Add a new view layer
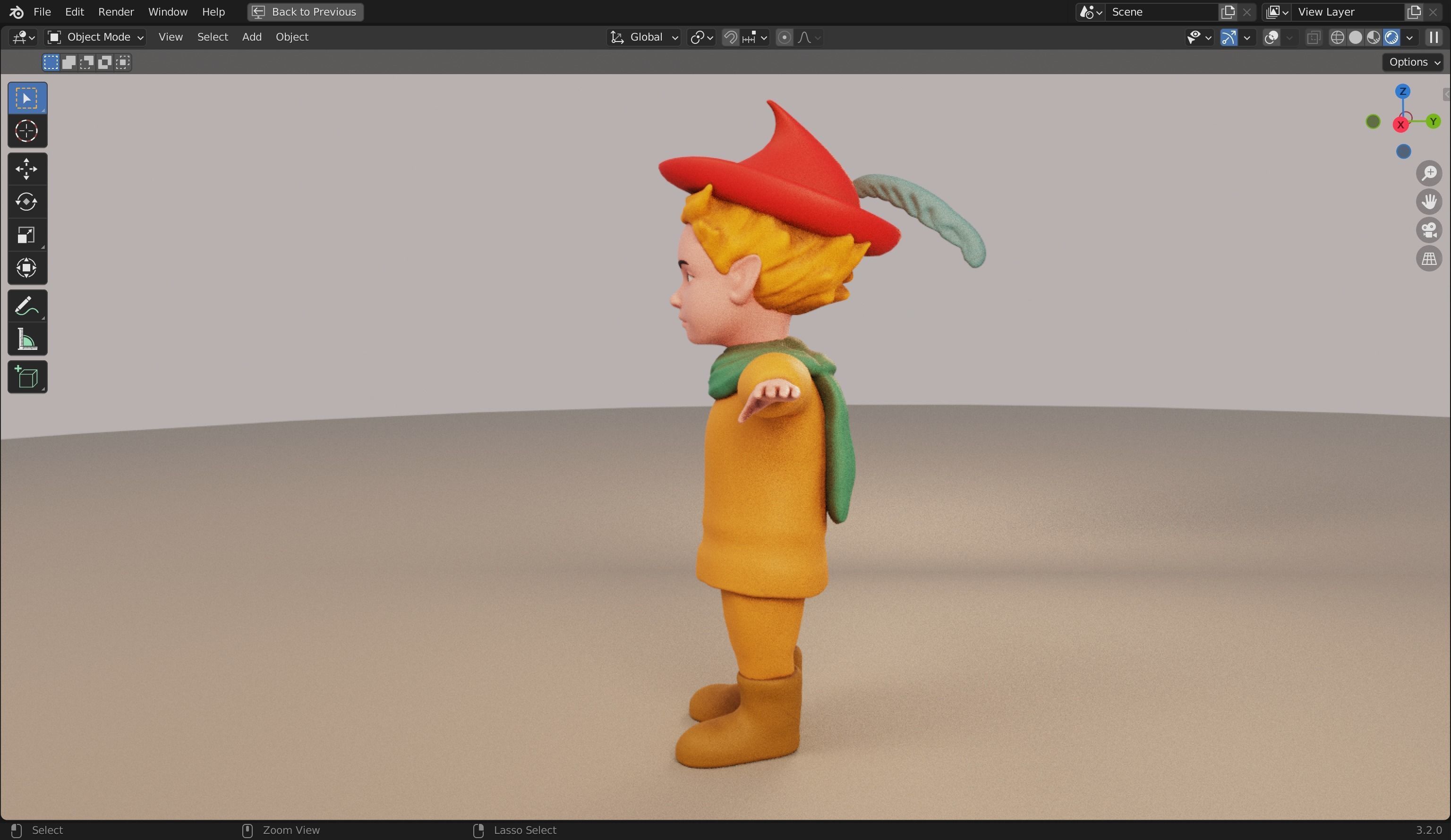 click(x=1414, y=12)
